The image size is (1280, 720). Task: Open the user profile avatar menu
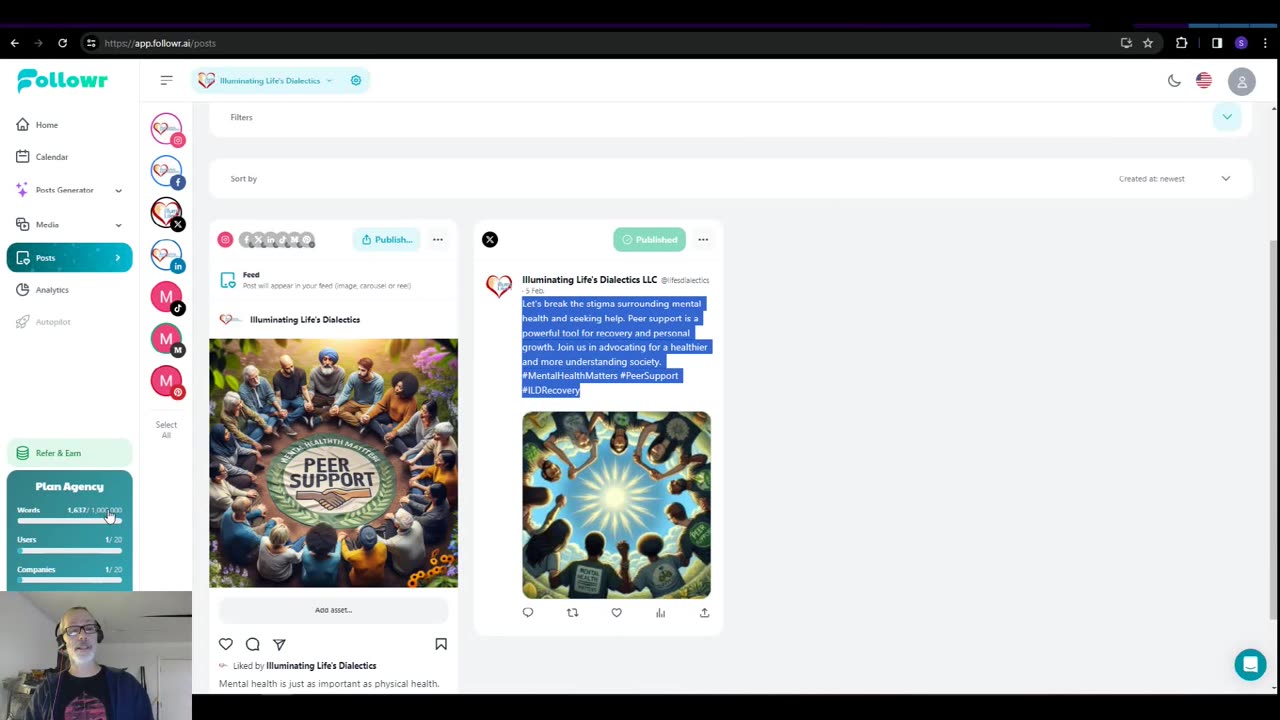[1242, 82]
